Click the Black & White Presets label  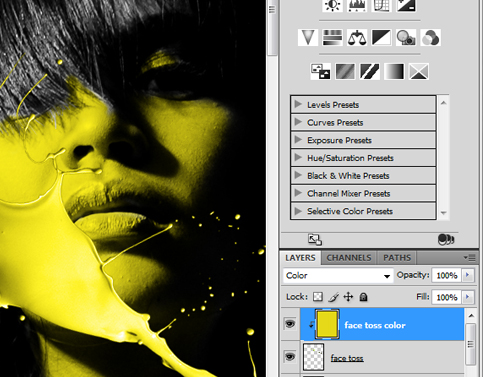tap(348, 175)
